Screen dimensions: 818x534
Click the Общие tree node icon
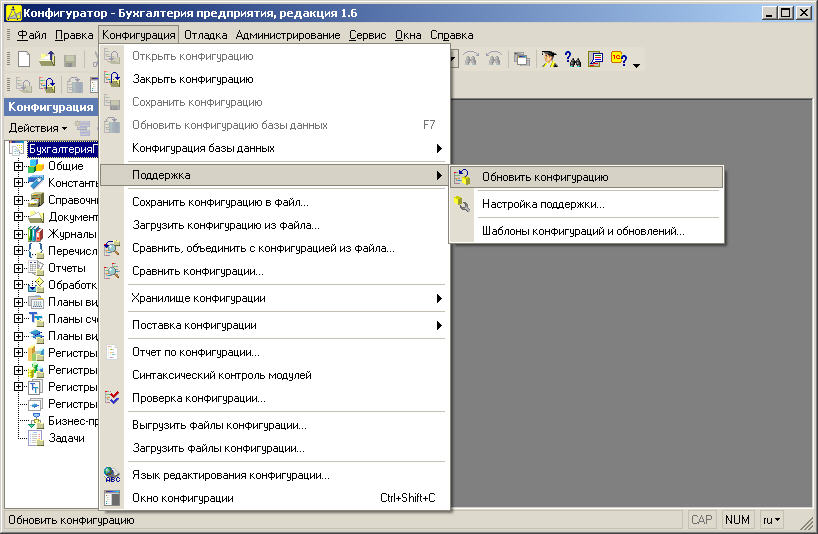tap(35, 166)
